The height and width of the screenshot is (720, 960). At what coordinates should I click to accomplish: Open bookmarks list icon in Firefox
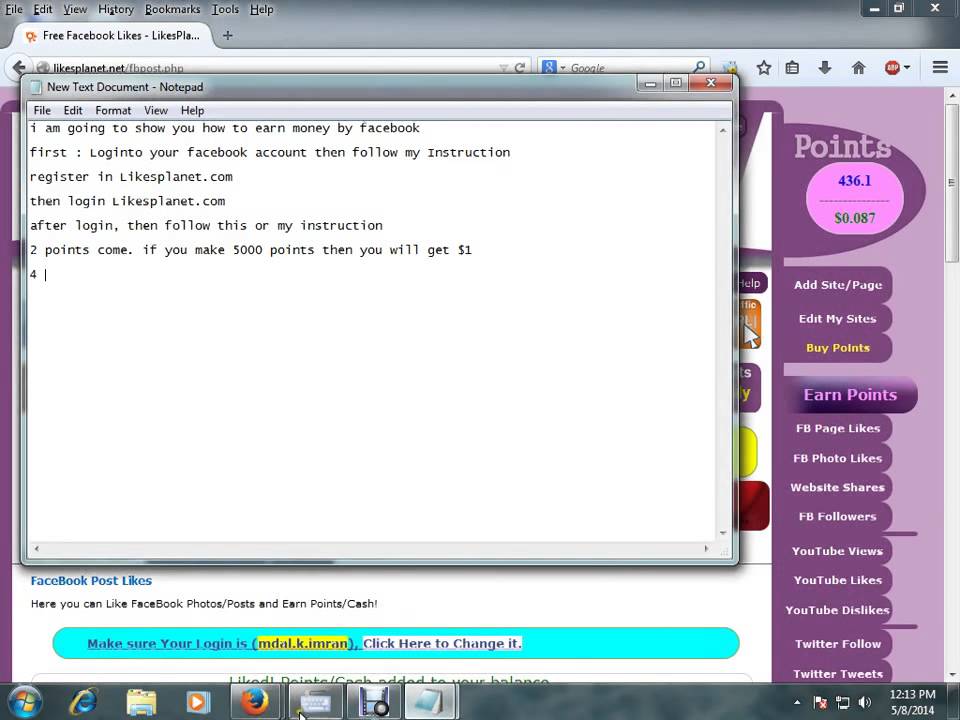[x=792, y=67]
